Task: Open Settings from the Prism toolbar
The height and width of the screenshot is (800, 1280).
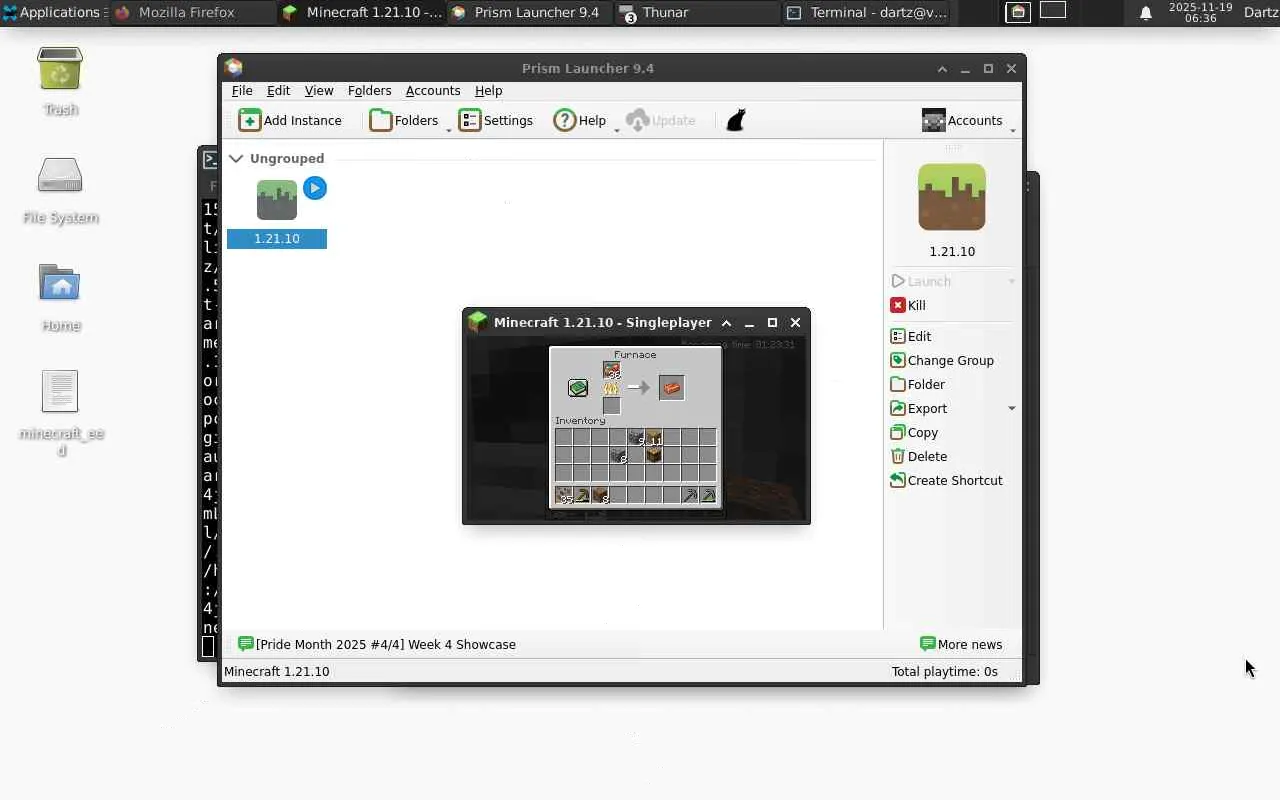Action: [x=496, y=120]
